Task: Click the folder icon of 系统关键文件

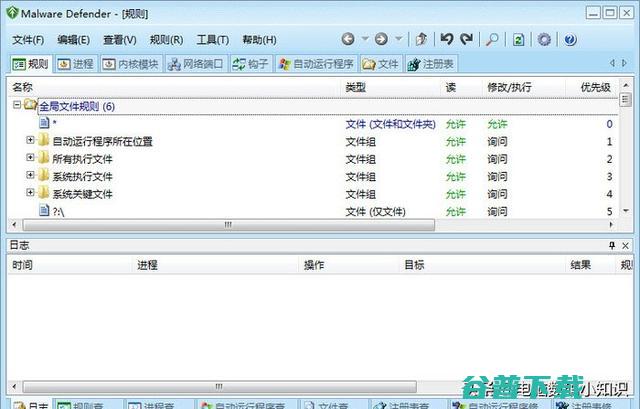Action: (x=44, y=193)
